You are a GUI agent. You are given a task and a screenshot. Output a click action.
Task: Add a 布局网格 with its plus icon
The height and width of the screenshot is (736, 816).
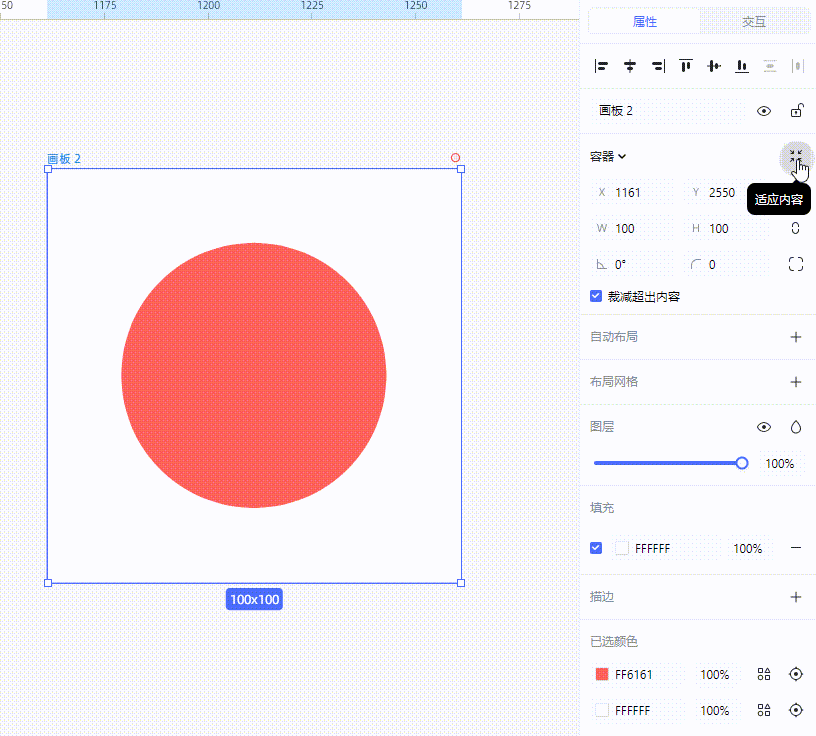[796, 382]
